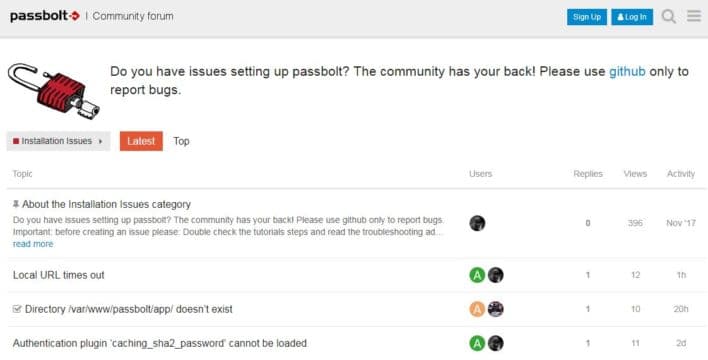Click the Sign Up button

point(587,17)
